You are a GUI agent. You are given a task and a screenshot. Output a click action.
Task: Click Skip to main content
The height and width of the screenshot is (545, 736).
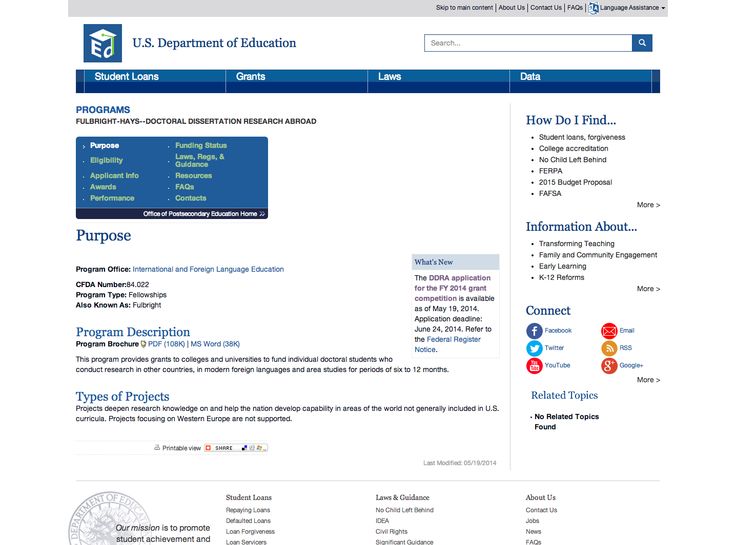coord(464,8)
